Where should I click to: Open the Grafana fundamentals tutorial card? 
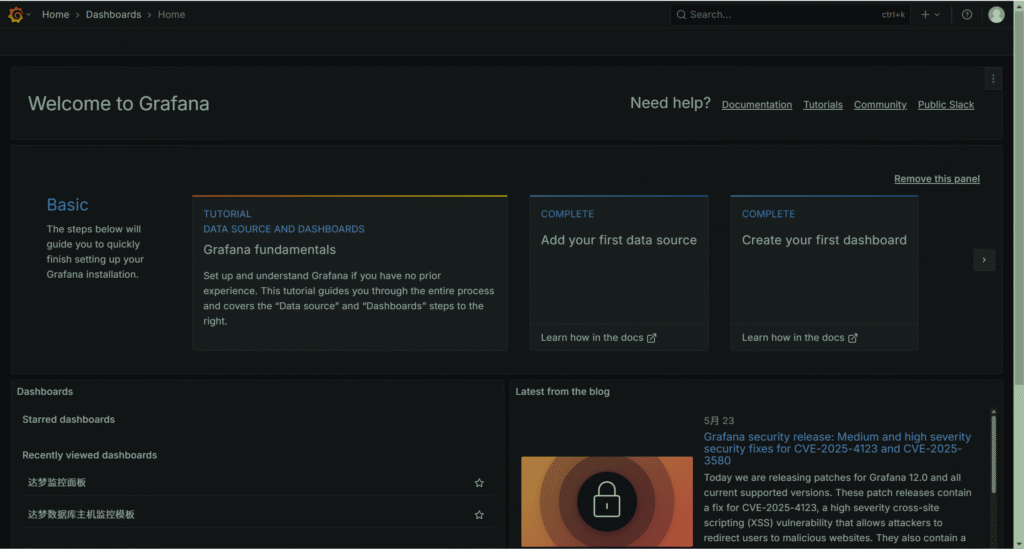349,273
